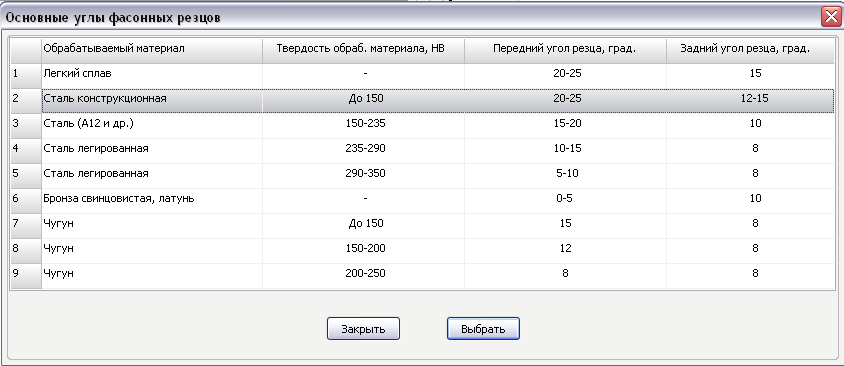
Task: Click row header number 5
Action: pyautogui.click(x=26, y=174)
